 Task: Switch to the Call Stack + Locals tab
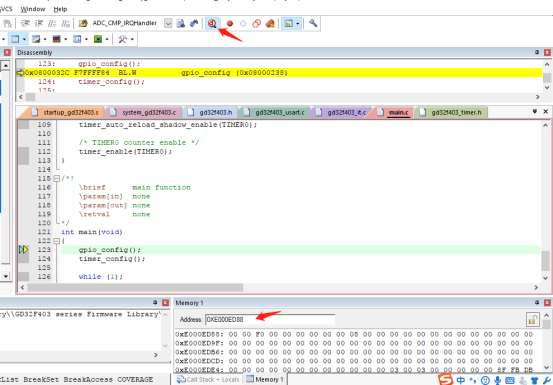click(x=208, y=379)
